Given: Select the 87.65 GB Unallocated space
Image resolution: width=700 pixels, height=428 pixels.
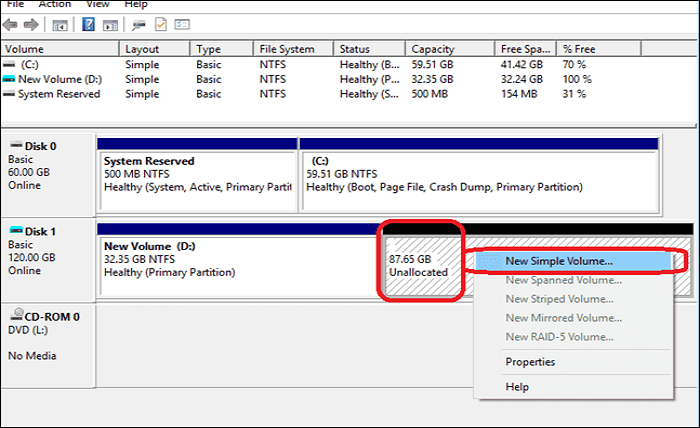Looking at the screenshot, I should point(420,265).
